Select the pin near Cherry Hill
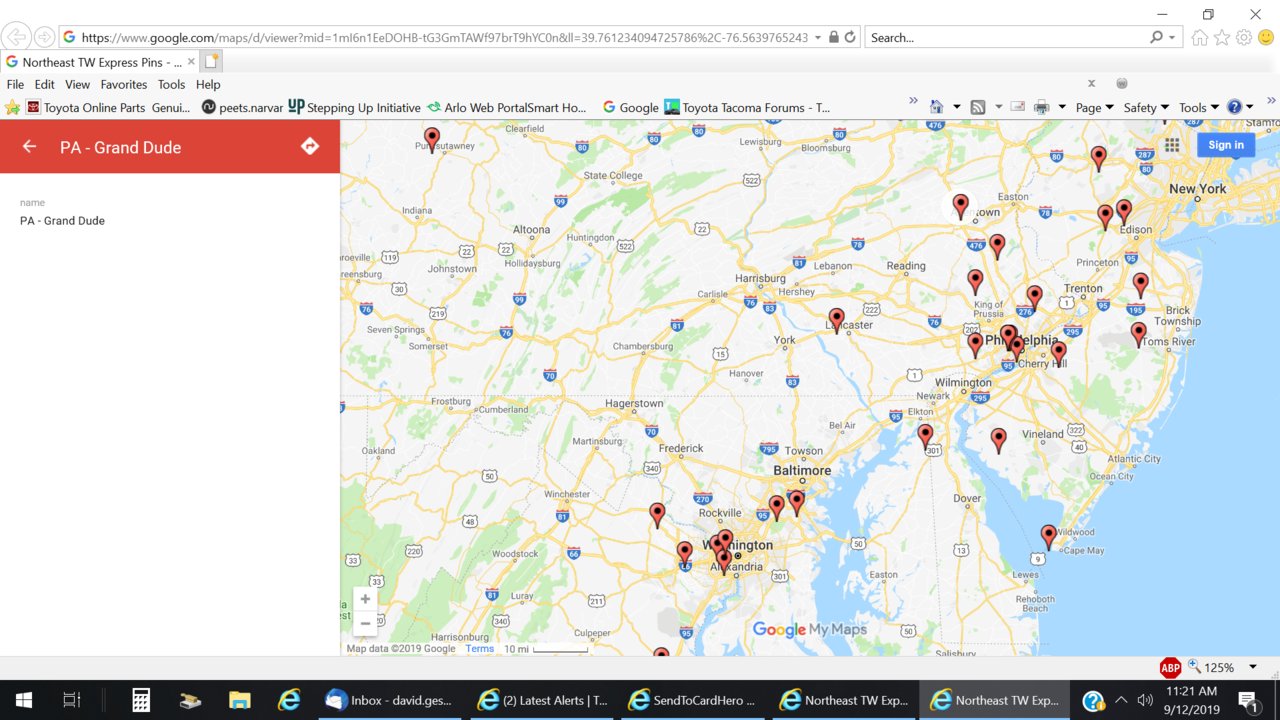The image size is (1280, 720). 1059,352
